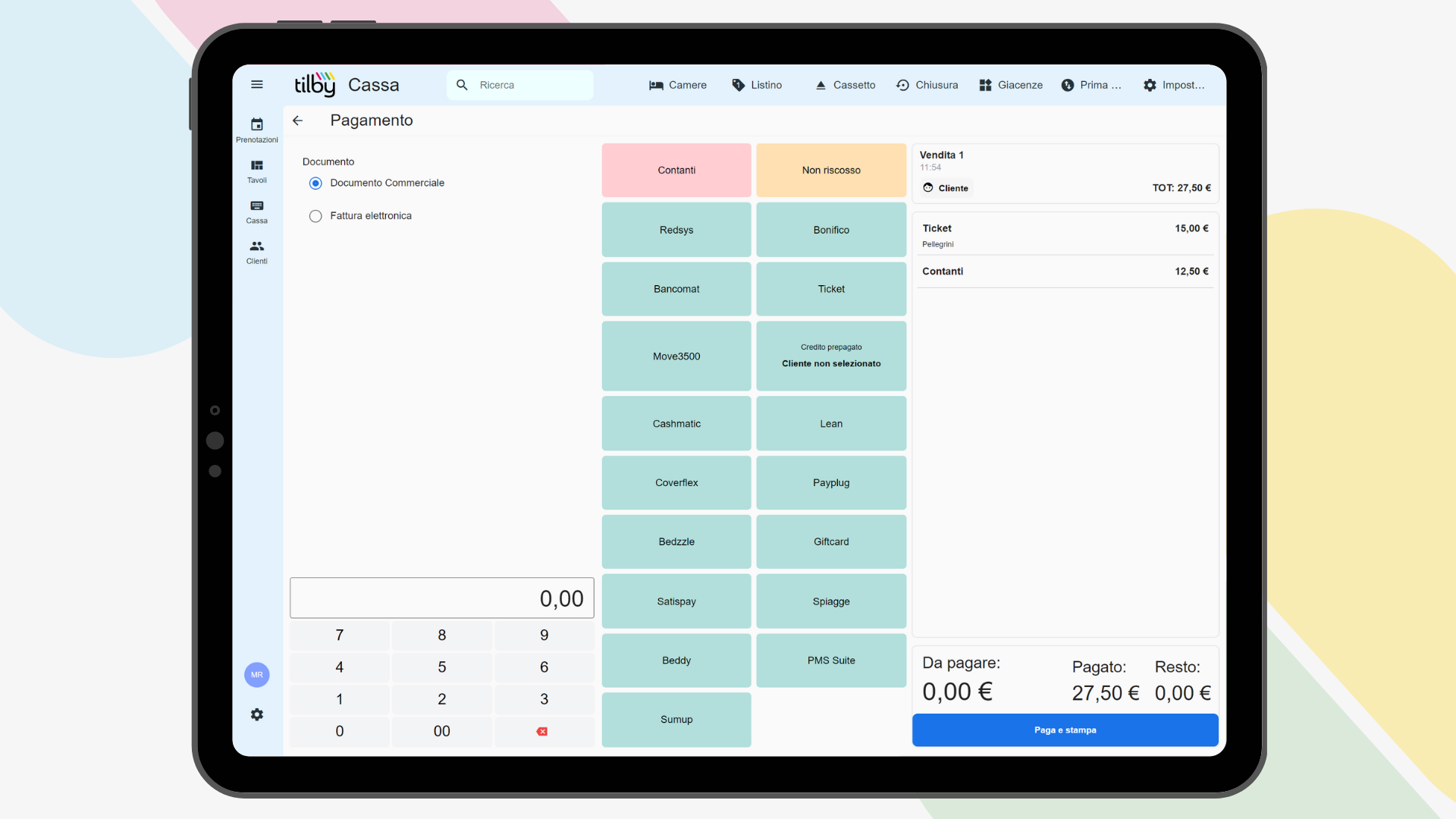Select Documento Commerciale radio button
Viewport: 1456px width, 819px height.
(x=315, y=184)
